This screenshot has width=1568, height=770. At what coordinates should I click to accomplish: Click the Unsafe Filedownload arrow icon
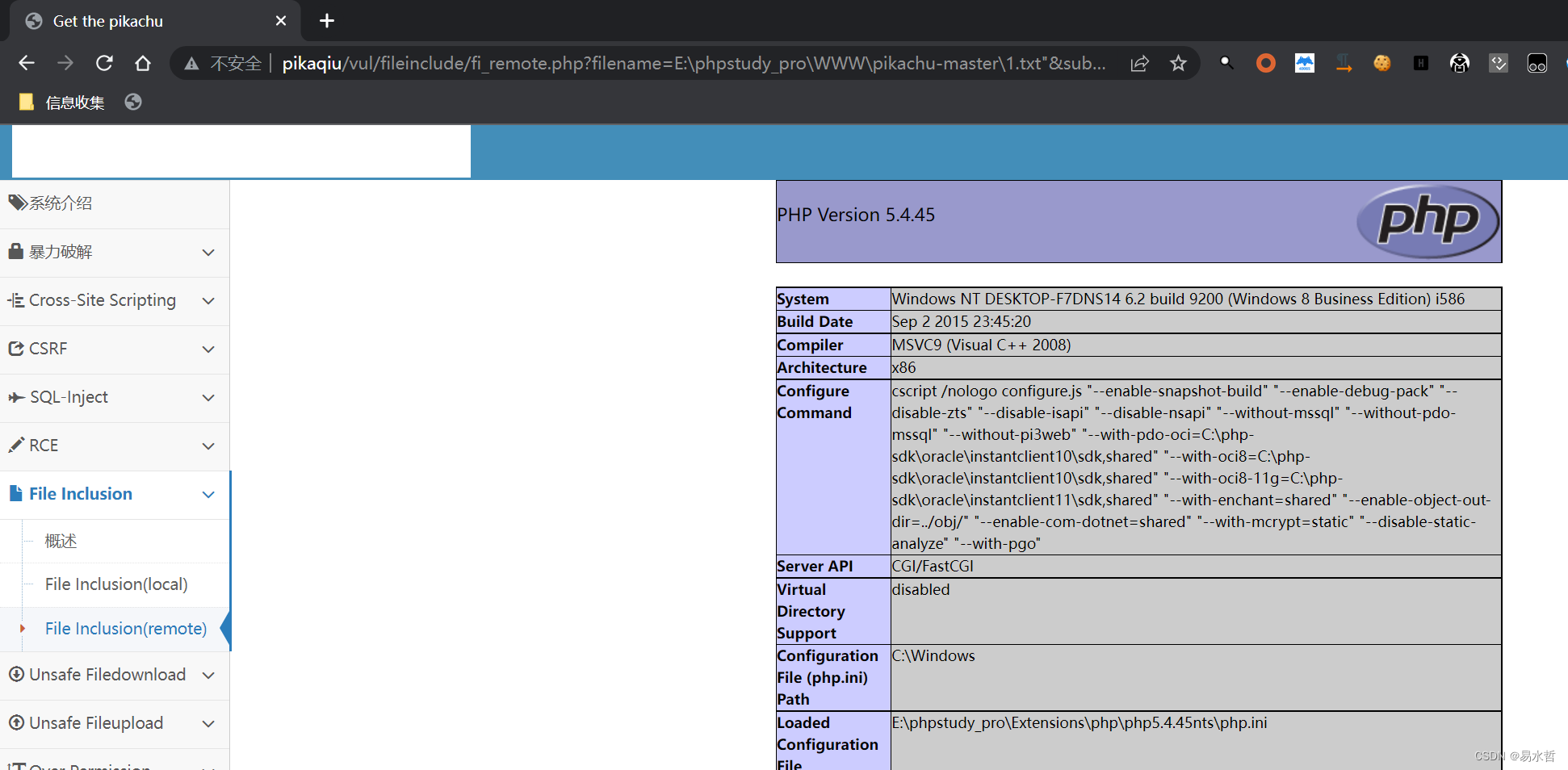click(16, 674)
